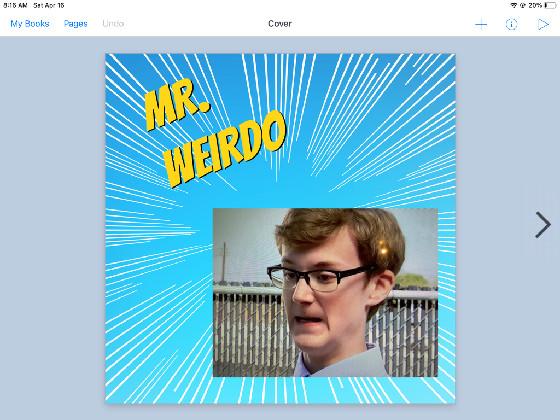Tap the Undo button

pos(113,24)
